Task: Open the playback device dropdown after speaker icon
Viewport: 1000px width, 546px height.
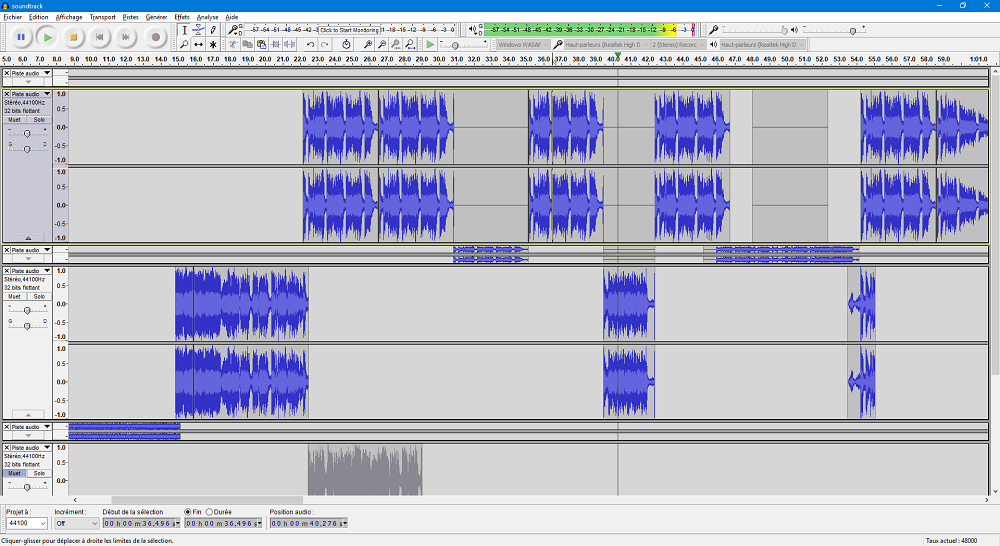Action: tap(763, 45)
